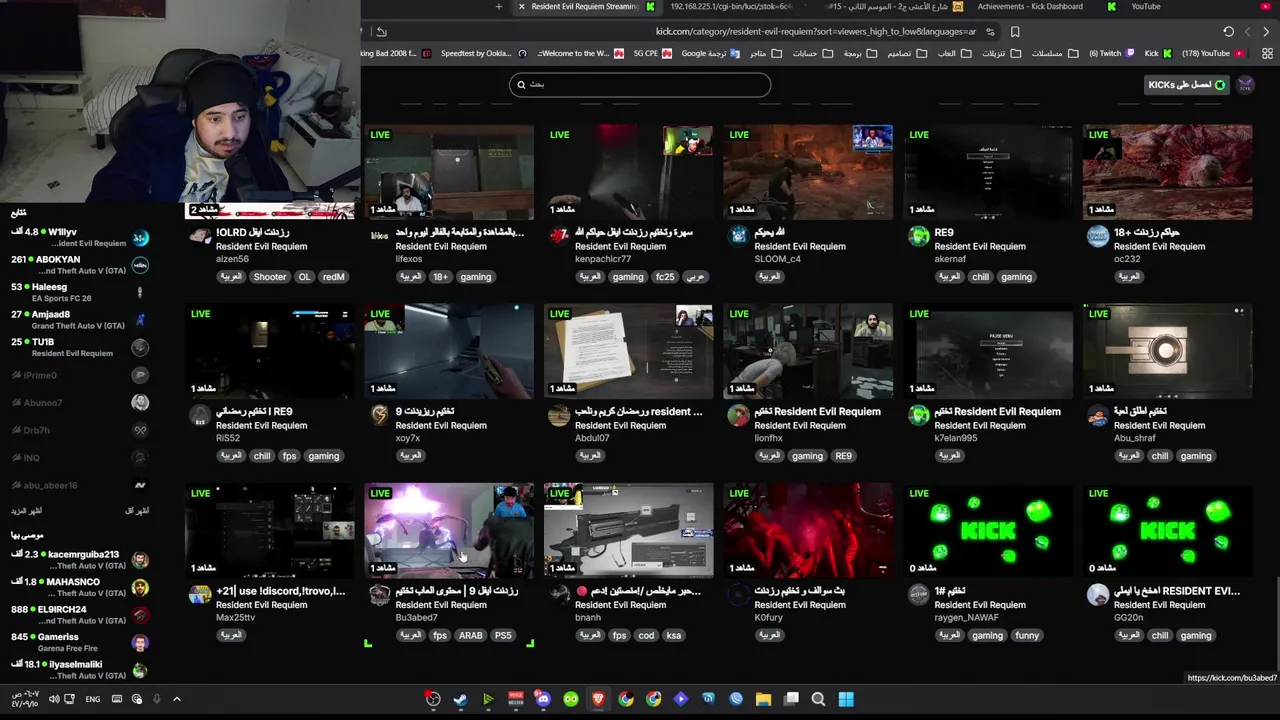The height and width of the screenshot is (720, 1280).
Task: Open W1llyv's avatar in the sidebar
Action: 140,238
